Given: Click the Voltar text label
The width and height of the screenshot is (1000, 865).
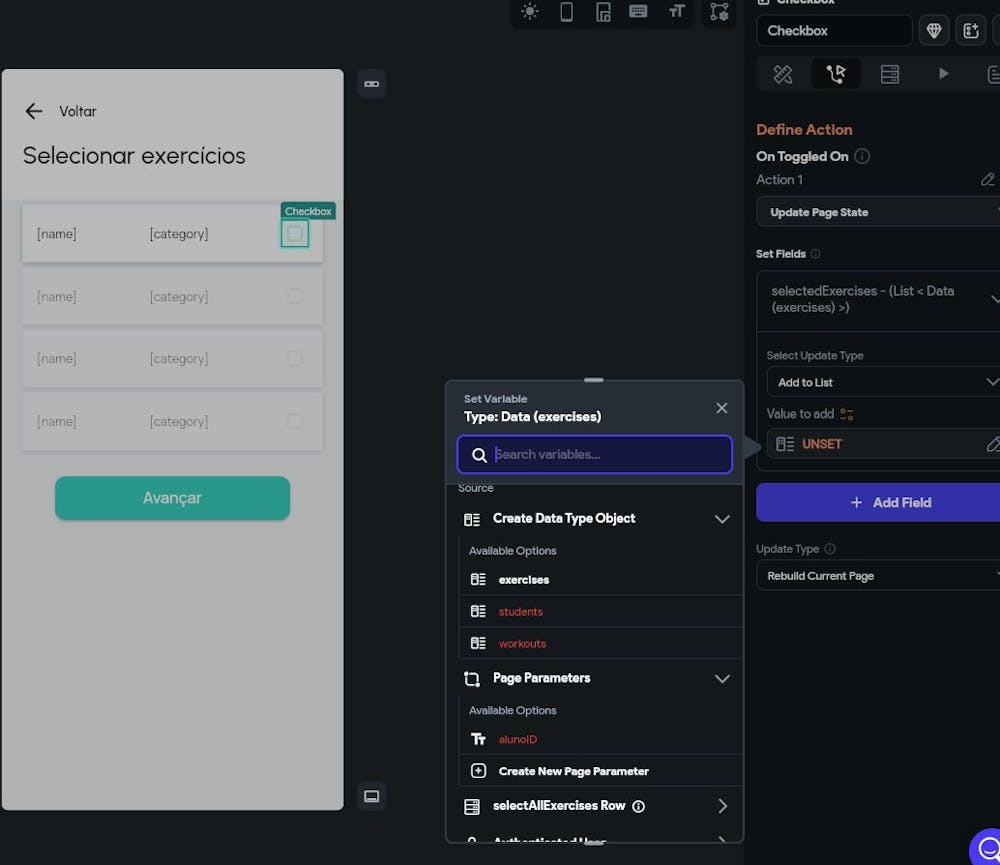Looking at the screenshot, I should (x=78, y=112).
